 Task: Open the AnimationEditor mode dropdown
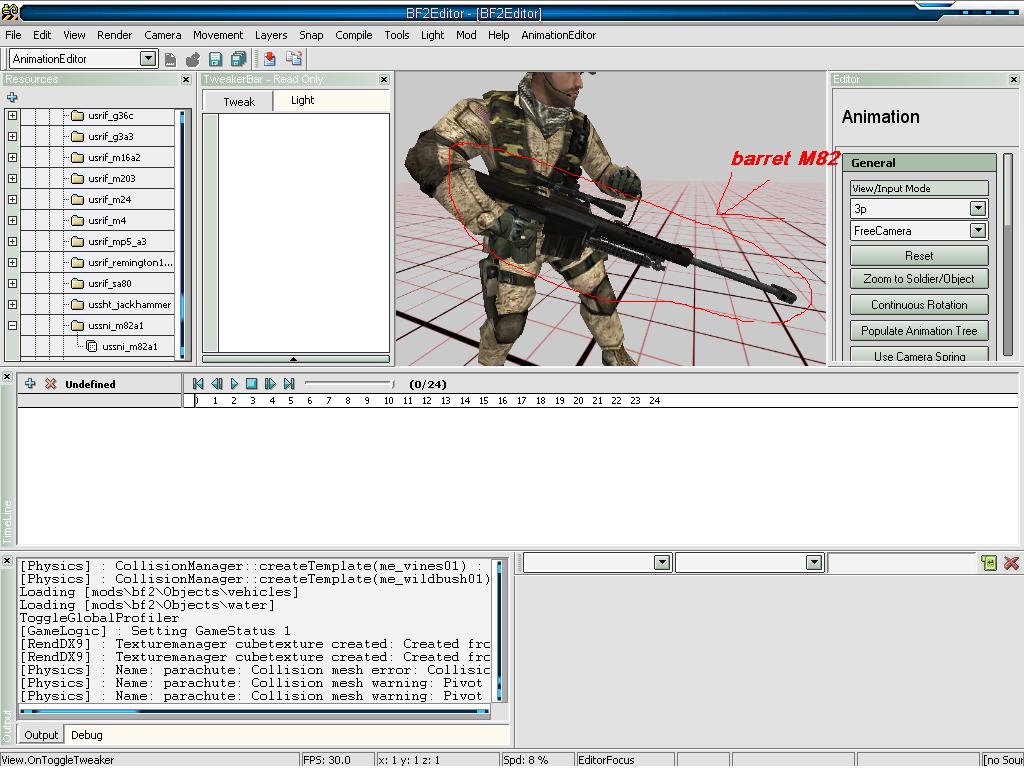coord(148,59)
